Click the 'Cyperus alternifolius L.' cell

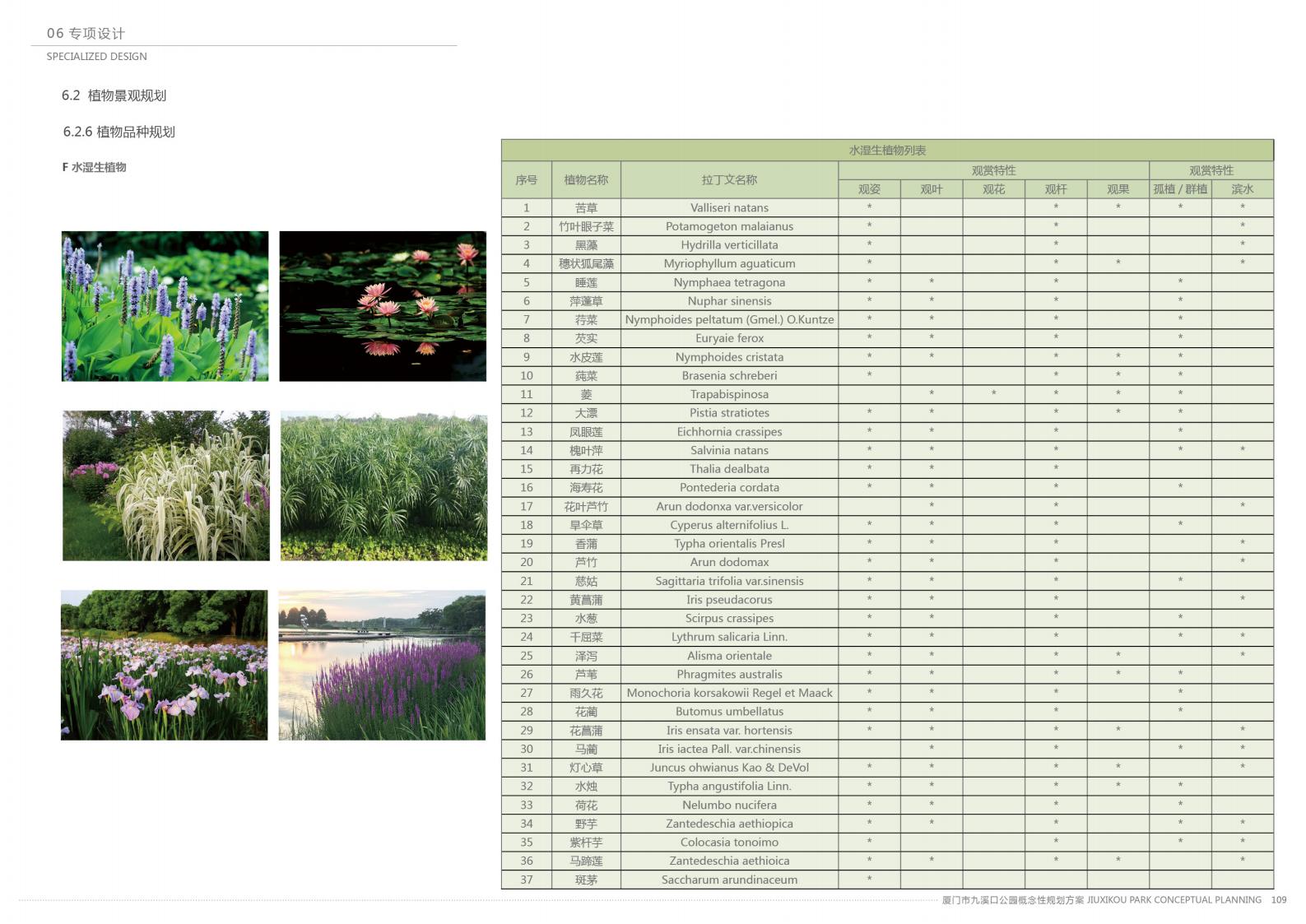pyautogui.click(x=729, y=525)
